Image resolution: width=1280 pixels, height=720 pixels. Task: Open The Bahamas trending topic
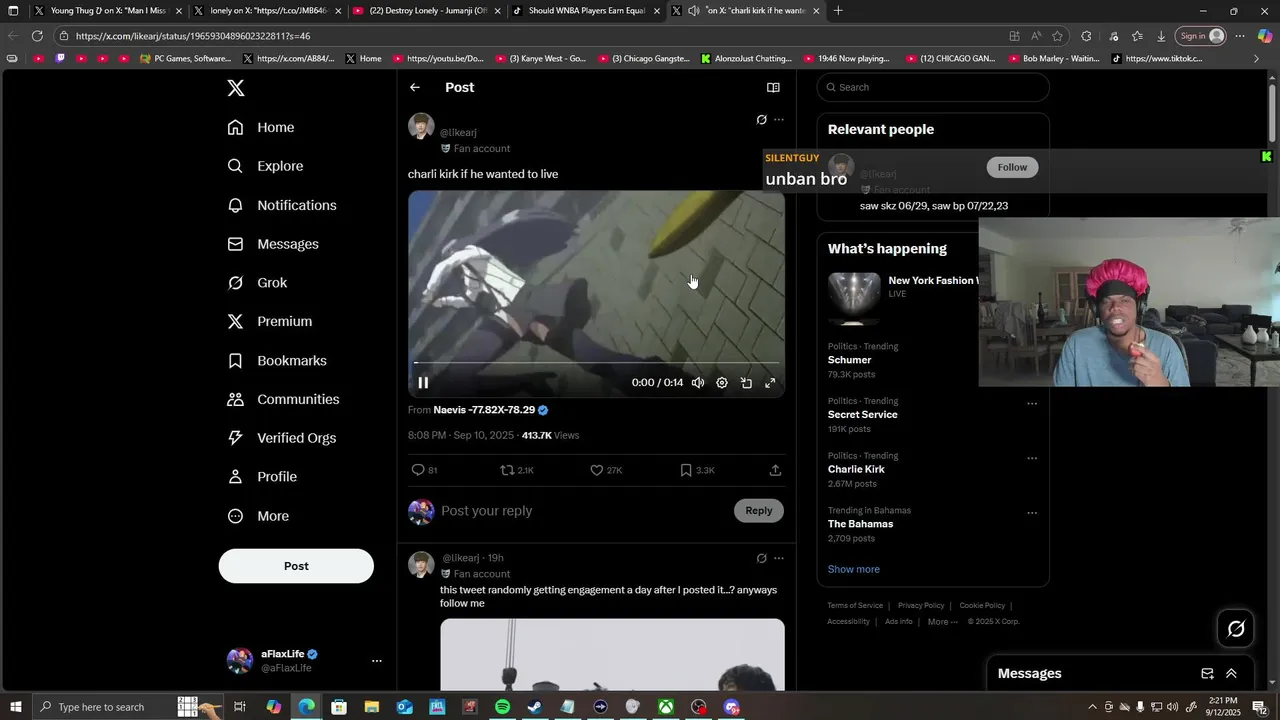[x=860, y=524]
